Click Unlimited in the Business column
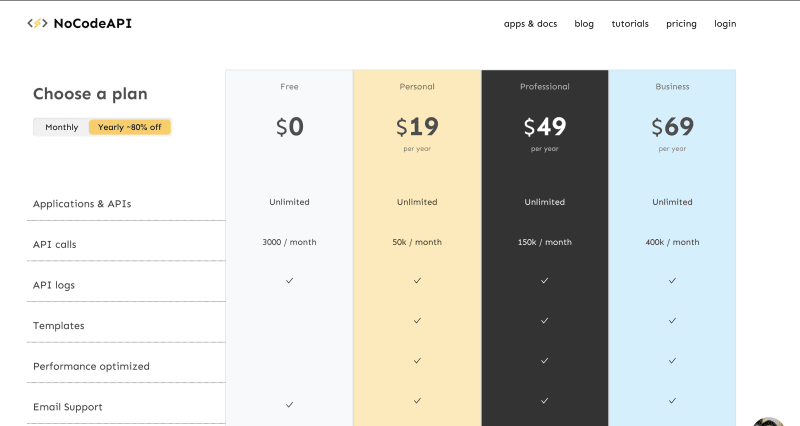800x426 pixels. (x=672, y=202)
